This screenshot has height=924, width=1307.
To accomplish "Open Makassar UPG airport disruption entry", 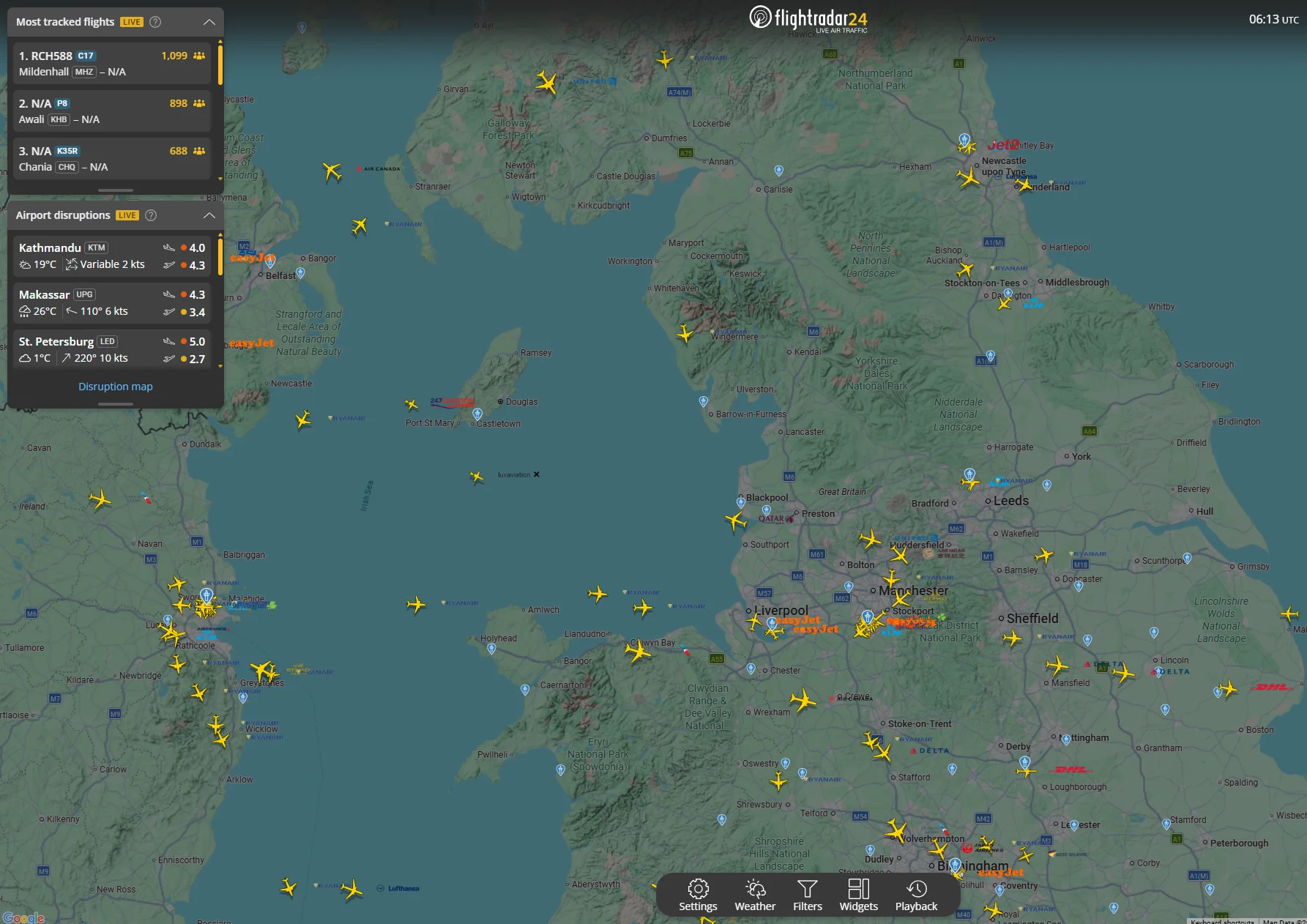I will [x=111, y=303].
